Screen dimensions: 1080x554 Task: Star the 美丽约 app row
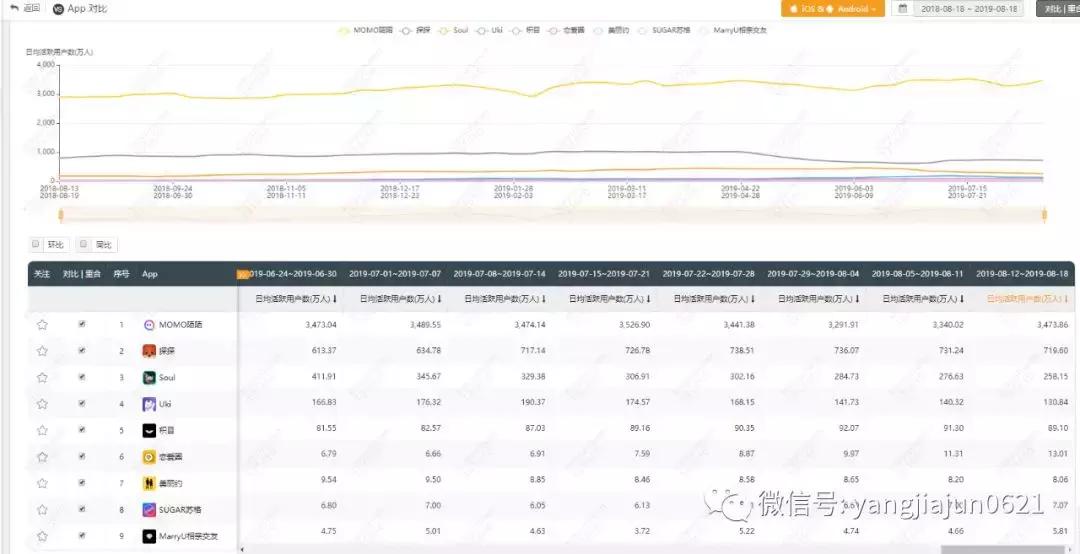(x=42, y=483)
